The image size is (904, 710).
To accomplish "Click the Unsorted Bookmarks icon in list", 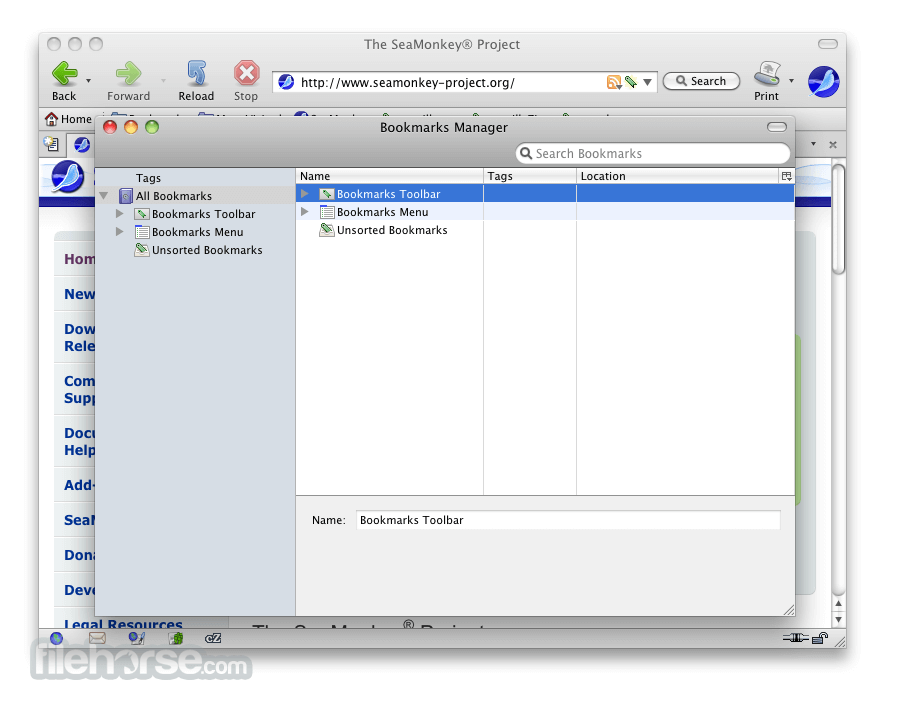I will (x=327, y=229).
